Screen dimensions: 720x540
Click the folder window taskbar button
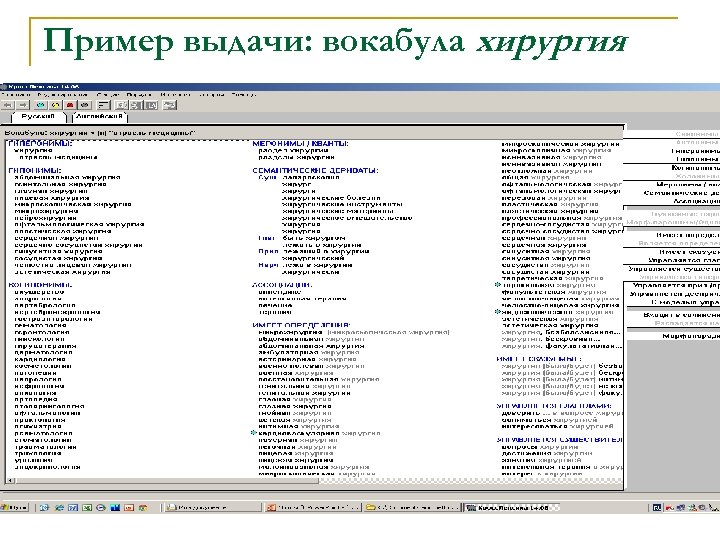click(x=411, y=507)
